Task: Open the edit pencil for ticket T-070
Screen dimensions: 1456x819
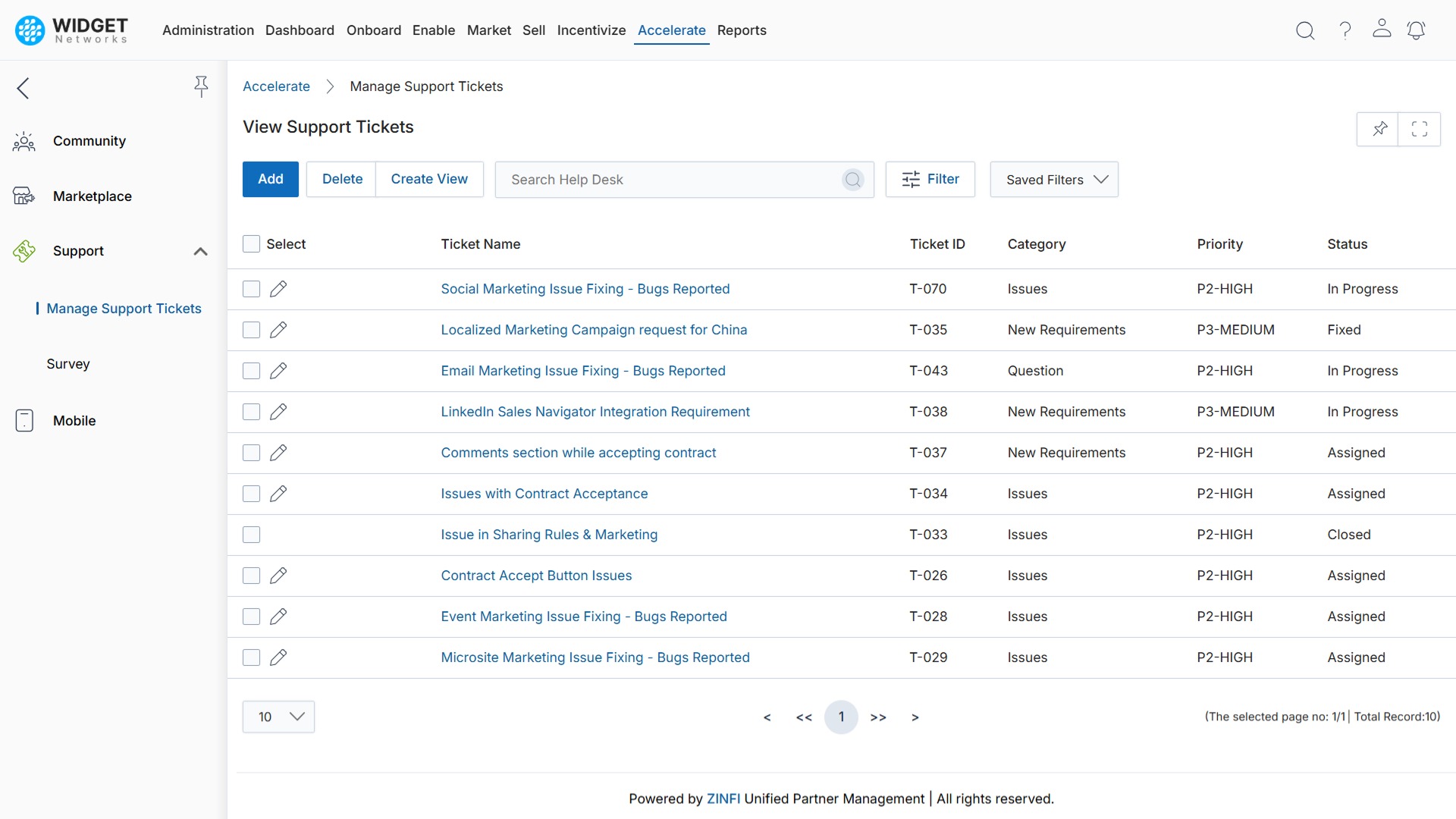Action: [278, 288]
